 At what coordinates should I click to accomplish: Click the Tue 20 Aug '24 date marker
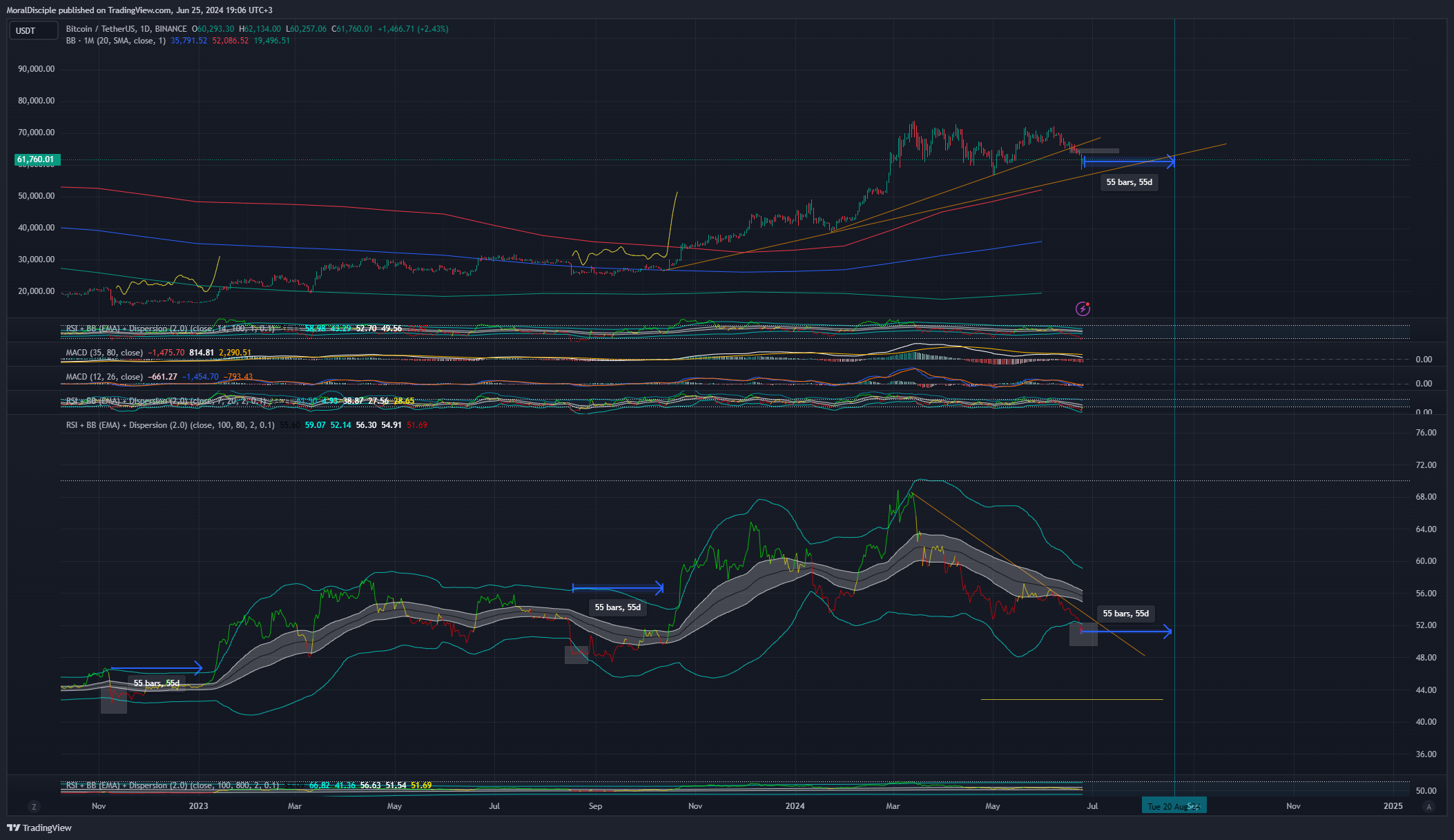[1174, 806]
